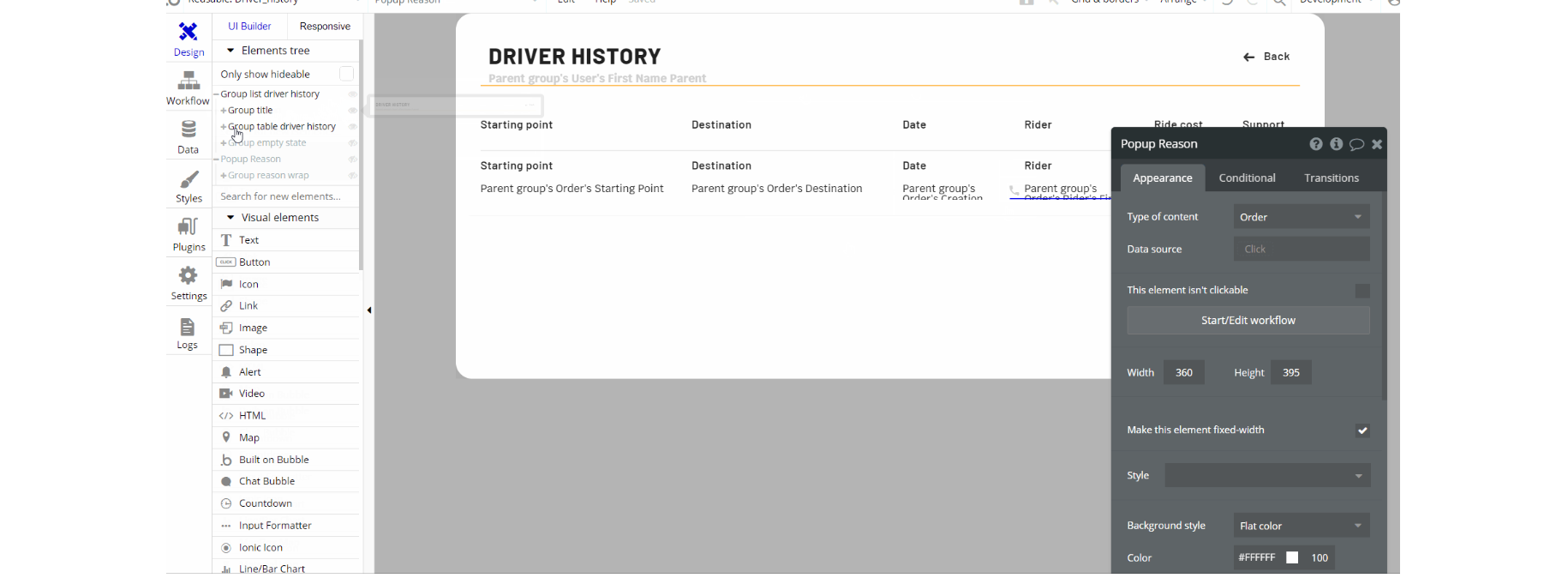Open the Styles section
The image size is (1568, 578).
189,186
